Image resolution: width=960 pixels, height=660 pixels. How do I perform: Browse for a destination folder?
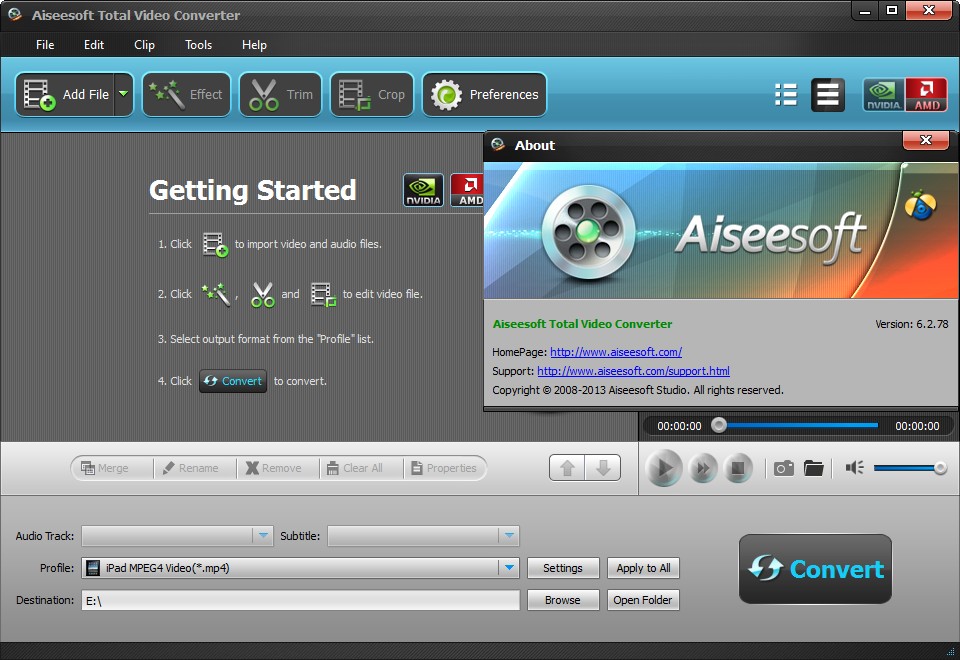click(563, 600)
